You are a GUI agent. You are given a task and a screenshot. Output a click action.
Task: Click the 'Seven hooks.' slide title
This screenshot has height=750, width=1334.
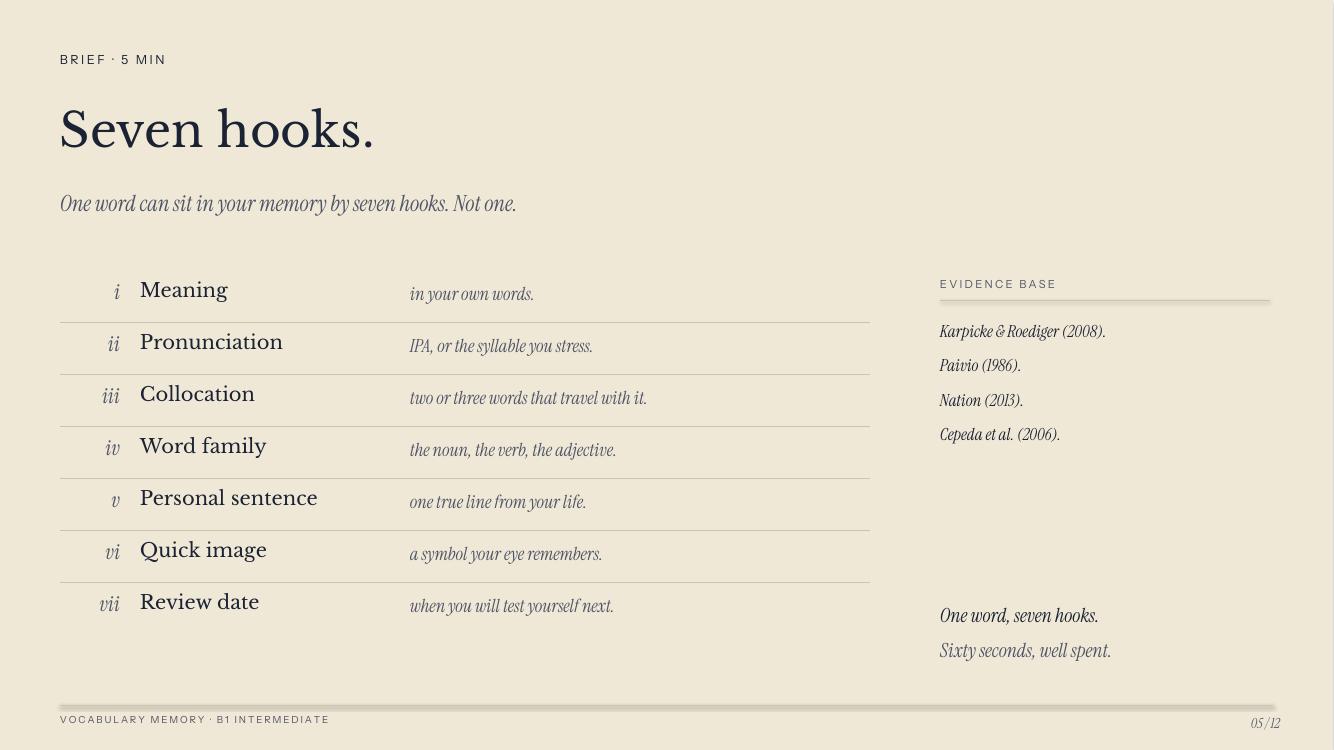(x=217, y=130)
